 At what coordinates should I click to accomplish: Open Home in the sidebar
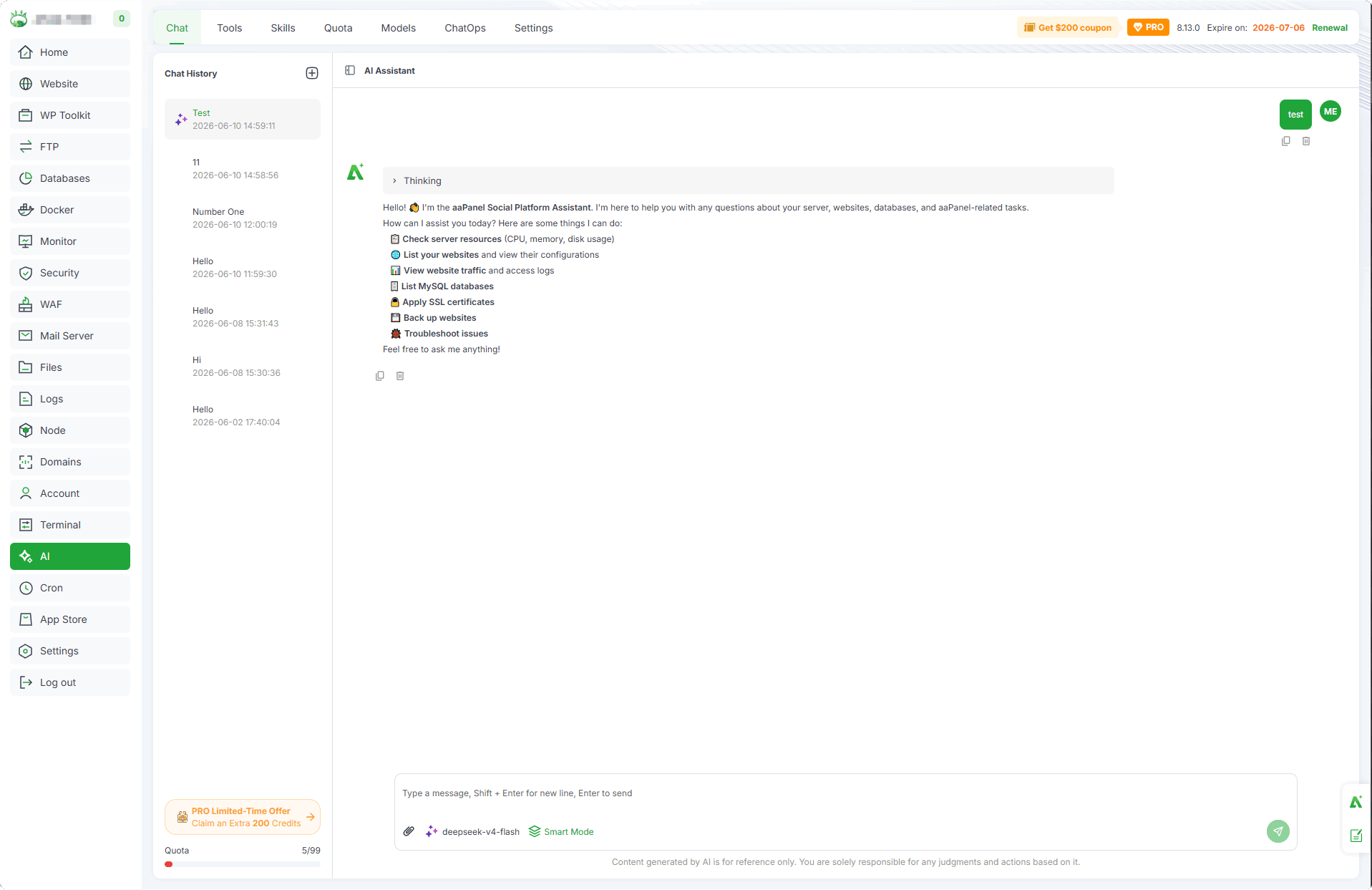point(70,52)
